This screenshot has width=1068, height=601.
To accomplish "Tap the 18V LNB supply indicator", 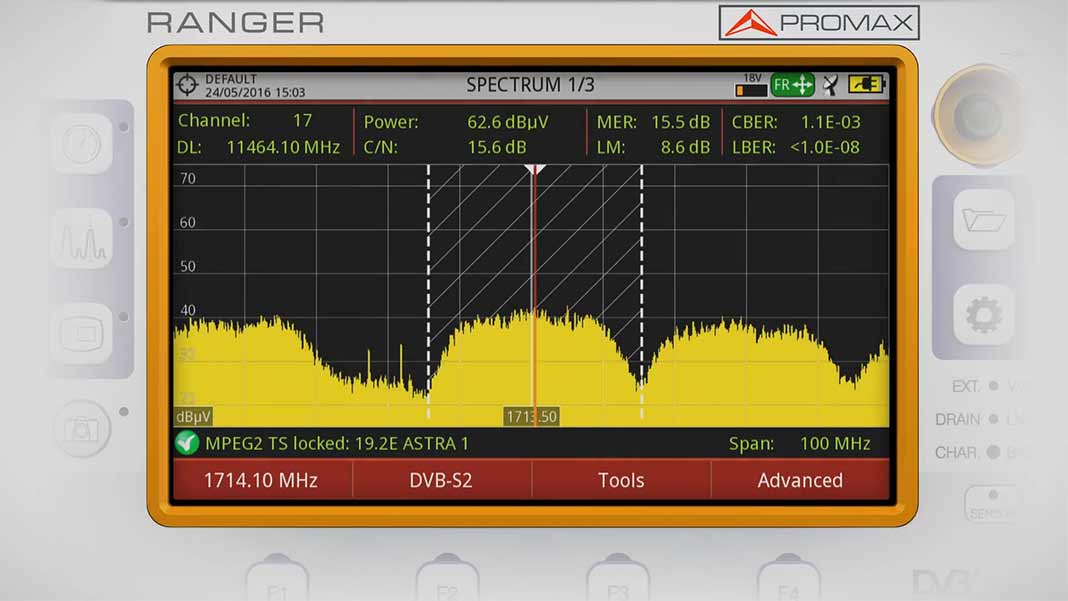I will 751,86.
